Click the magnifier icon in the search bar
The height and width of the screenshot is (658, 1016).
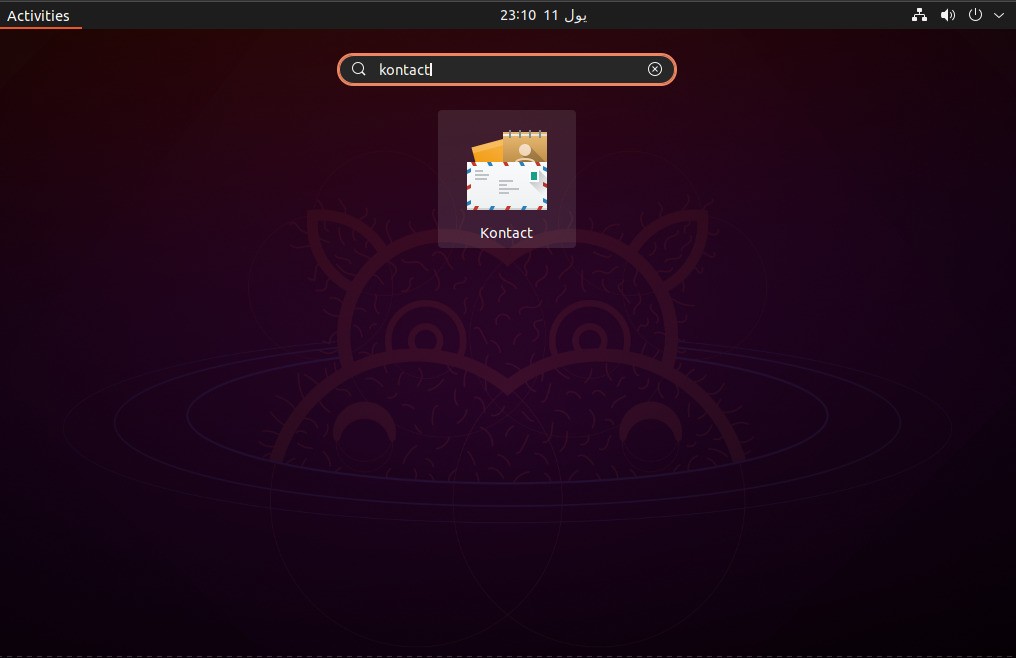coord(358,69)
